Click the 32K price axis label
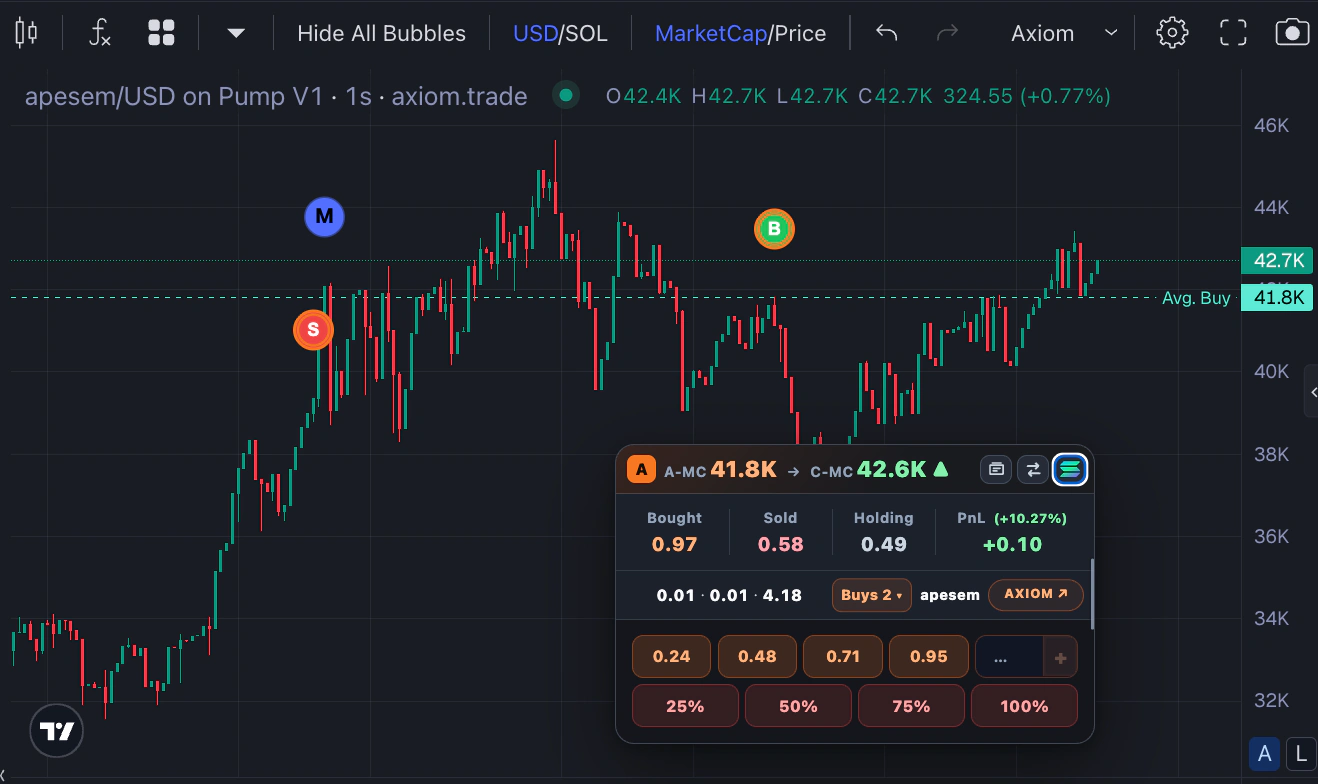Image resolution: width=1318 pixels, height=784 pixels. [x=1271, y=700]
